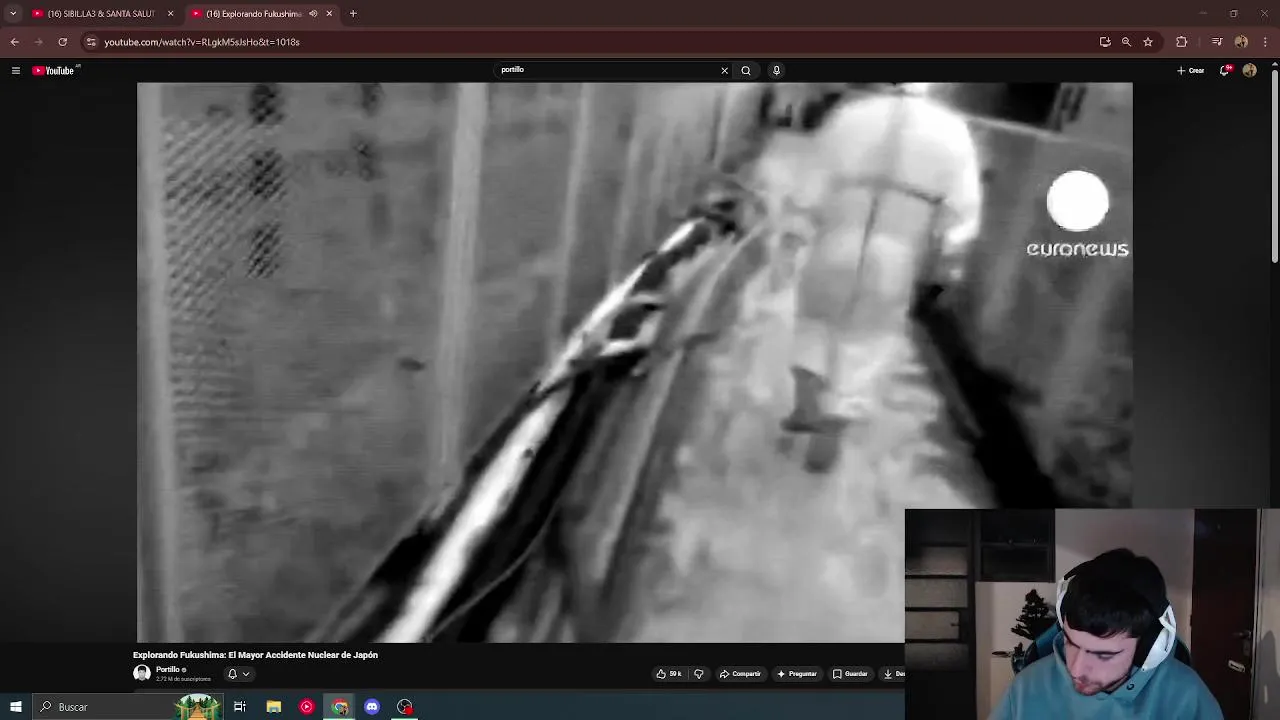This screenshot has width=1280, height=720.
Task: Open the Portillo channel name link
Action: (167, 670)
